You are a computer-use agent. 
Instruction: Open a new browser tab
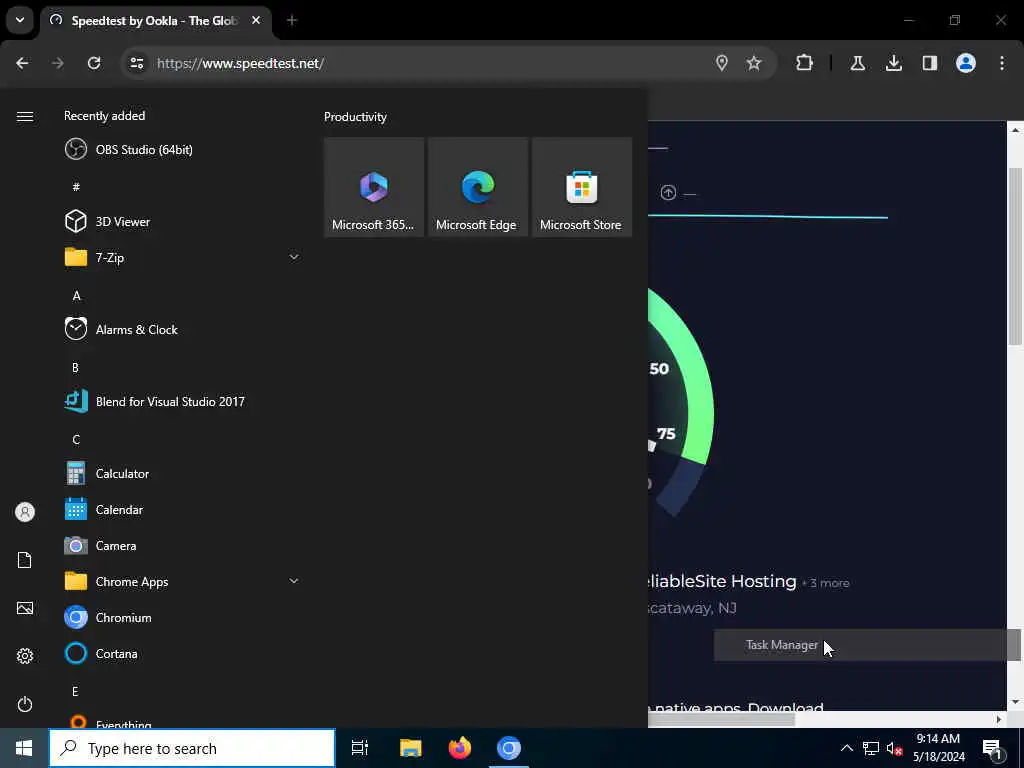292,21
